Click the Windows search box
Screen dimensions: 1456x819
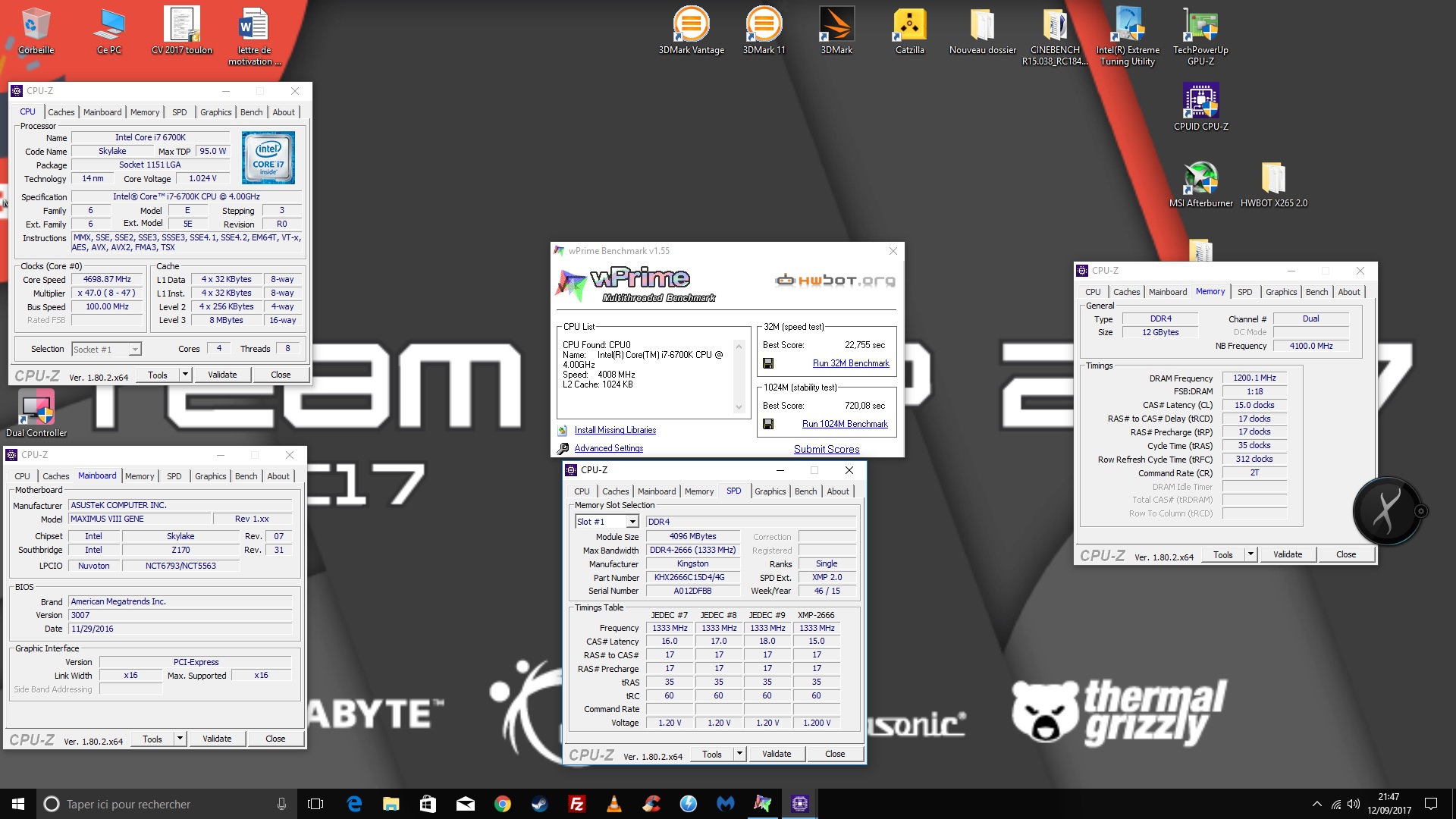[167, 804]
